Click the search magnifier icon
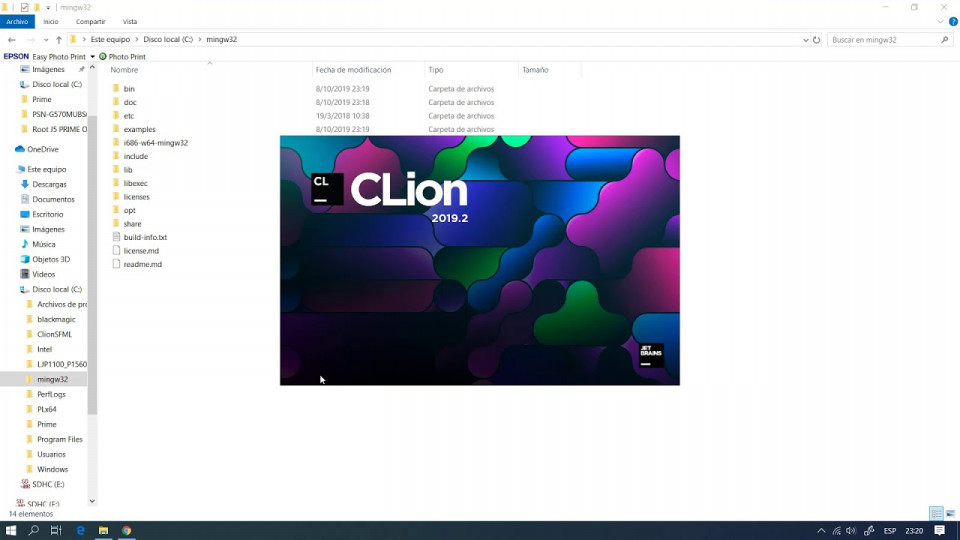This screenshot has width=960, height=540. pyautogui.click(x=945, y=40)
